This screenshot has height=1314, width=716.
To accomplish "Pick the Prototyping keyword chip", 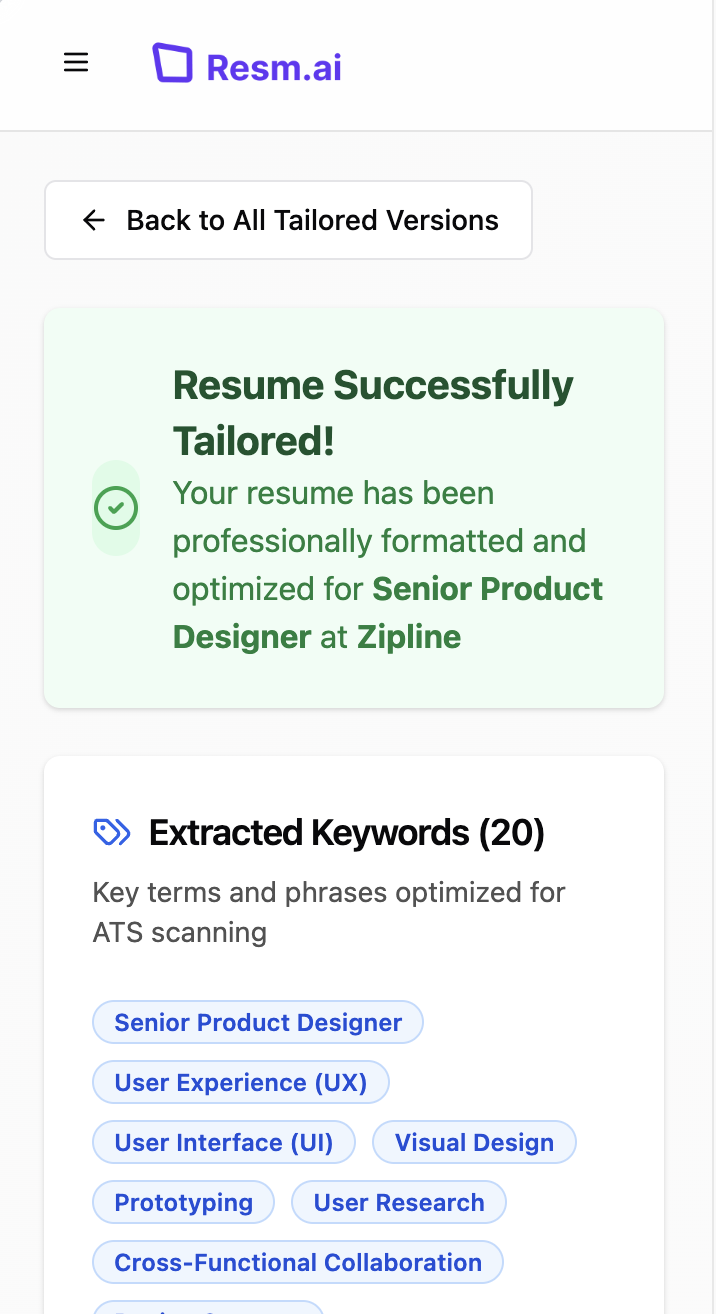I will (183, 1202).
